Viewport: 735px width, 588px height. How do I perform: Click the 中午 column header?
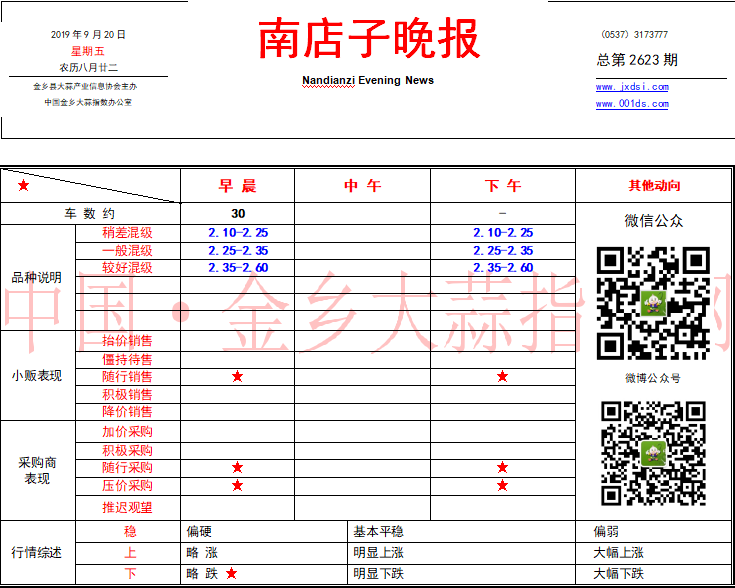(362, 186)
